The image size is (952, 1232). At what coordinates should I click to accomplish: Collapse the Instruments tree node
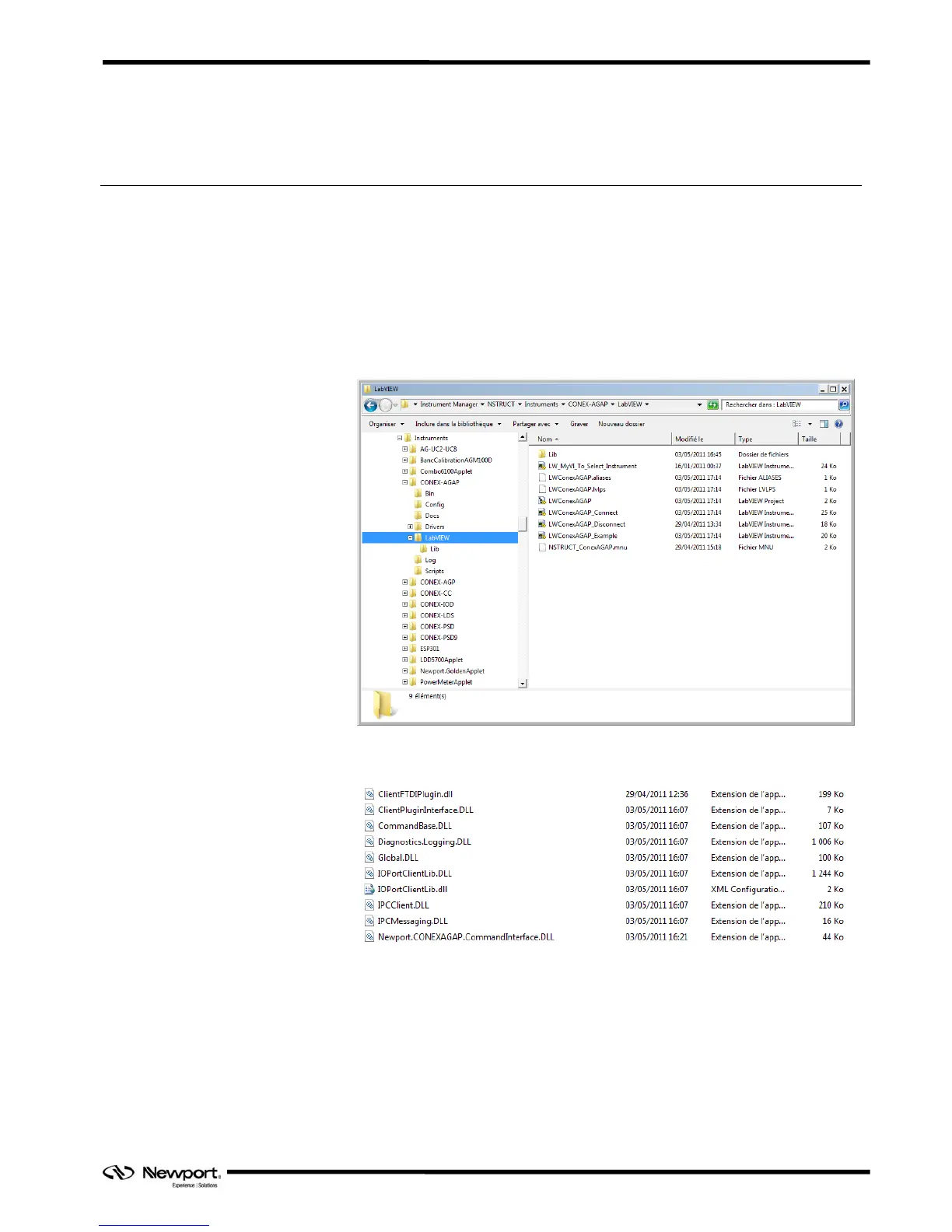[400, 438]
